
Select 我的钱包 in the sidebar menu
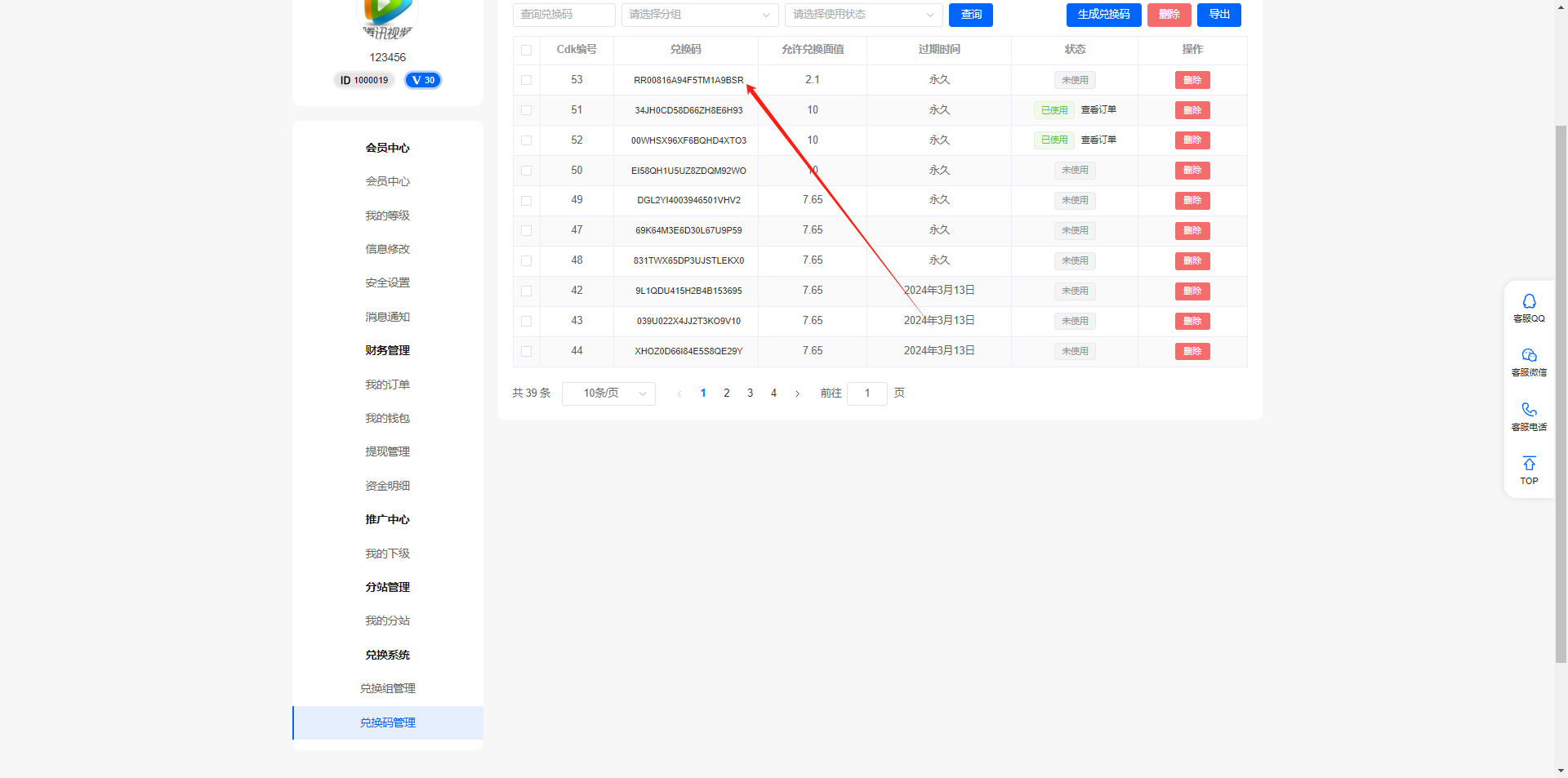pos(388,418)
